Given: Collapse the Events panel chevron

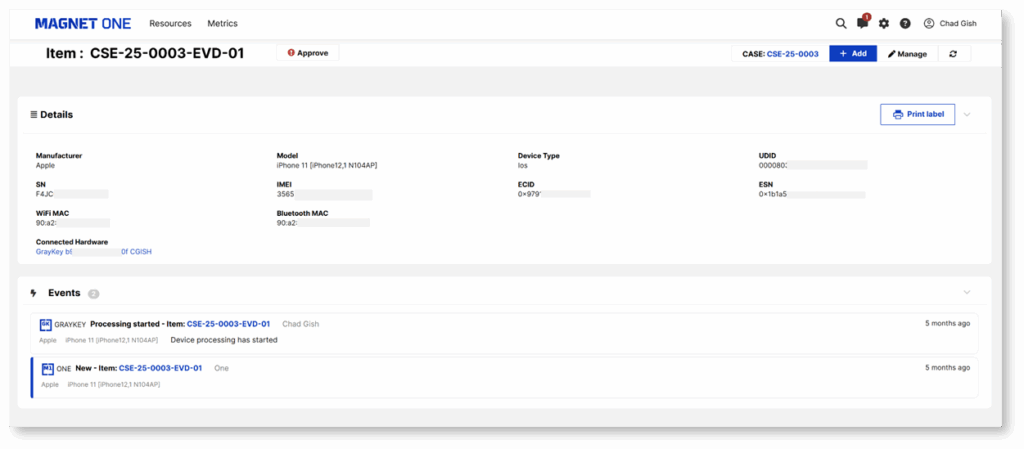Looking at the screenshot, I should pyautogui.click(x=967, y=292).
